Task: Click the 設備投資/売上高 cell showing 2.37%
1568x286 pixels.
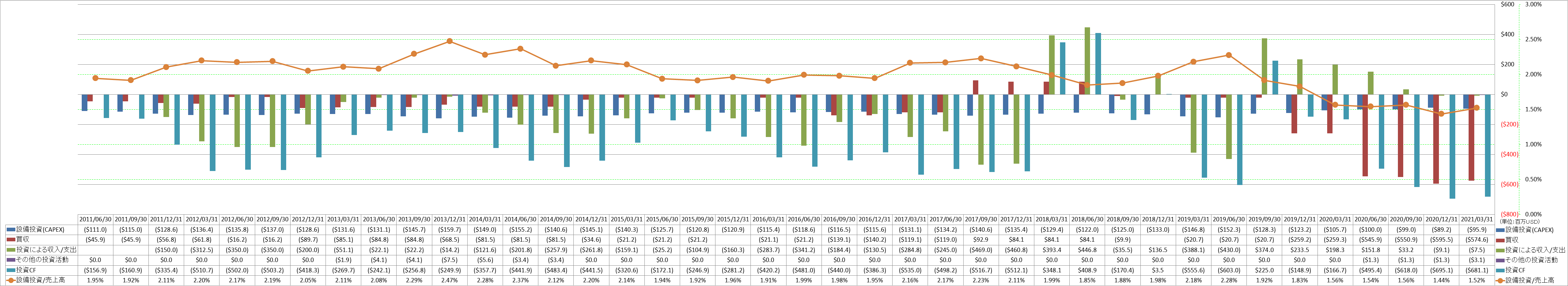Action: [520, 281]
